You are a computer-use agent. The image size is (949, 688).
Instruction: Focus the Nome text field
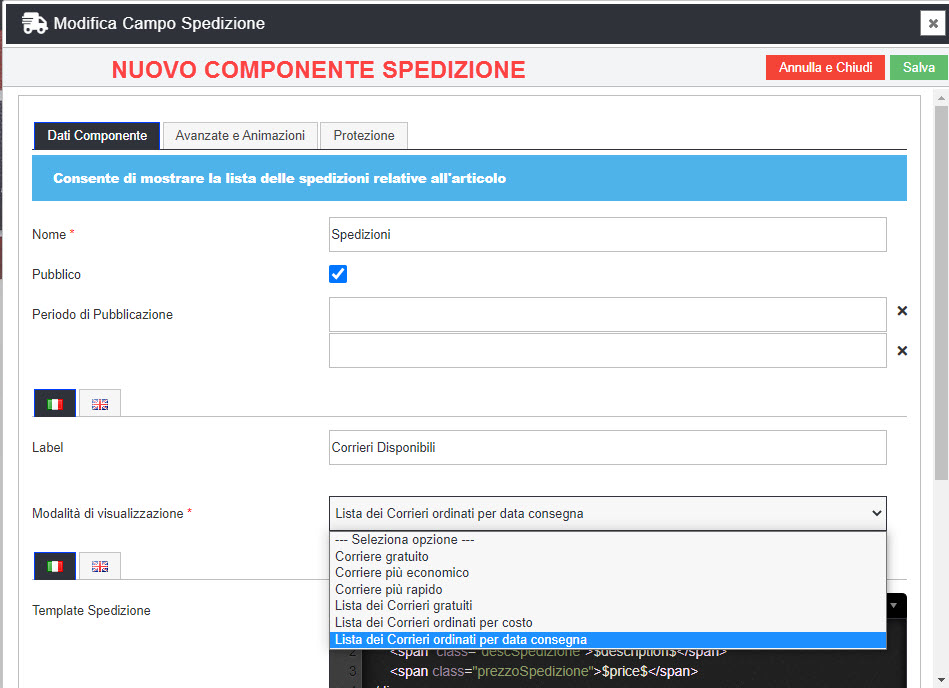(607, 234)
